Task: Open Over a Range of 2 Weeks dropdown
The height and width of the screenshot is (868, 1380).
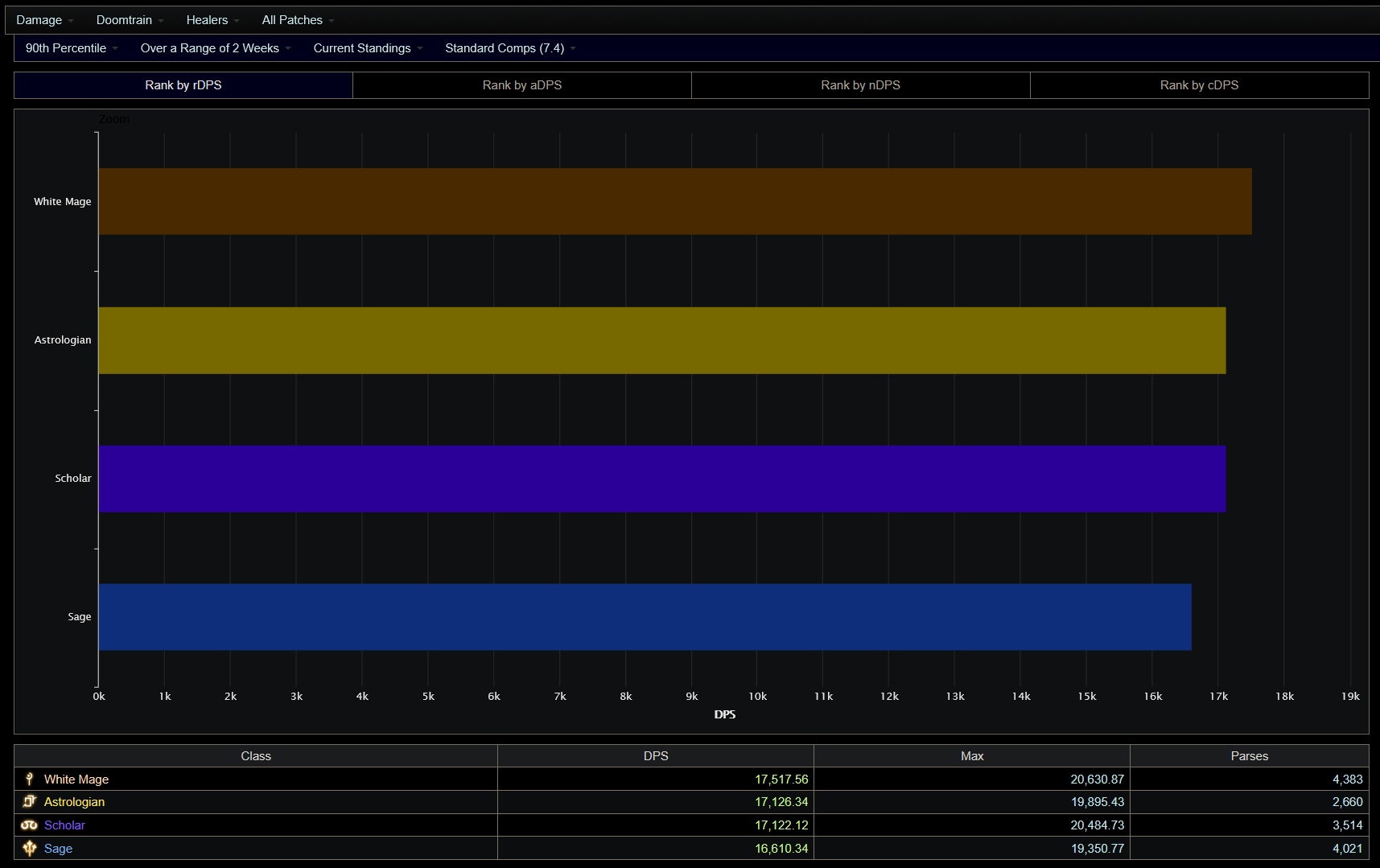Action: 216,48
